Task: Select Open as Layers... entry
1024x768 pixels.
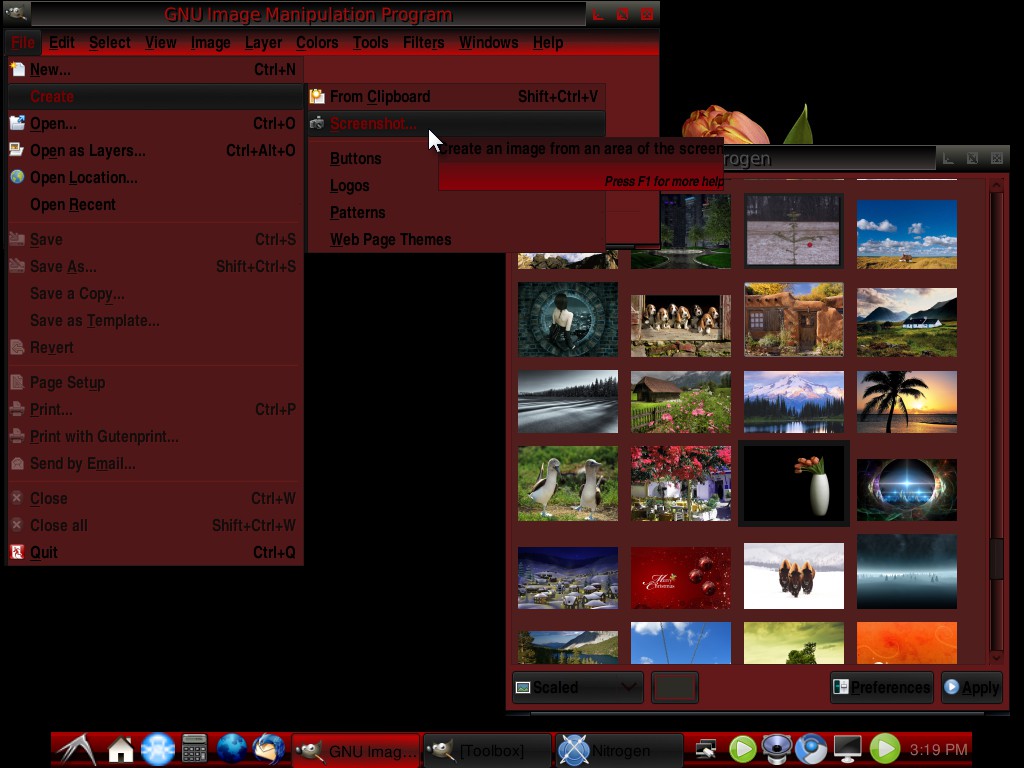Action: (155, 150)
